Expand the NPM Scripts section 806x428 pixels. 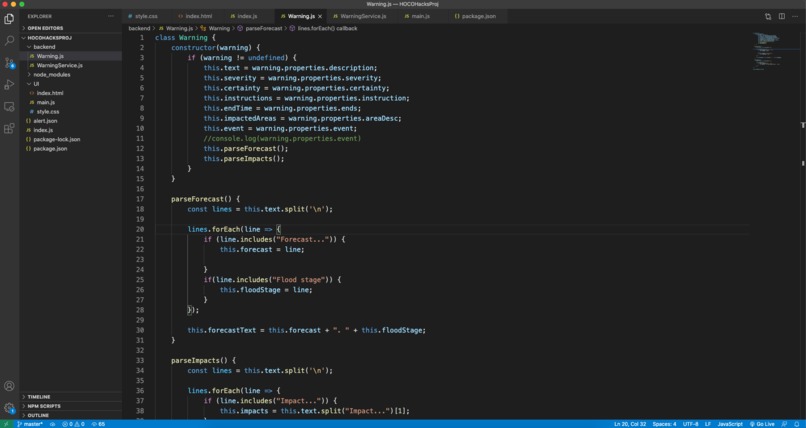(x=42, y=406)
